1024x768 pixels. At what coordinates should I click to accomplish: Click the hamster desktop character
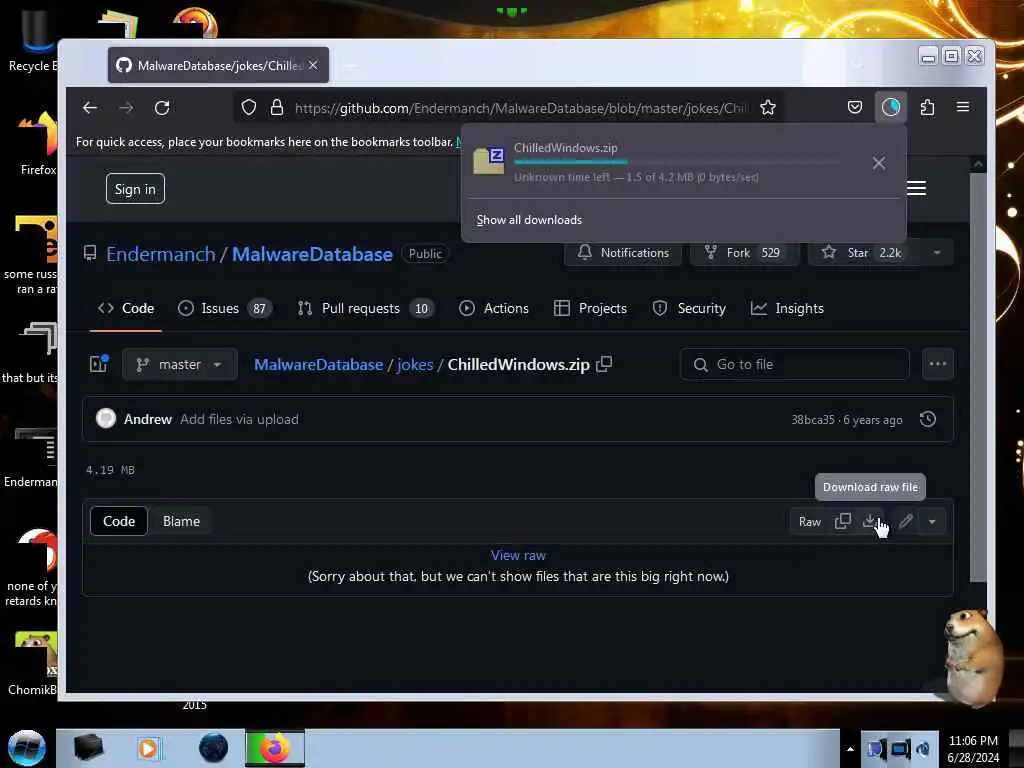click(x=973, y=656)
